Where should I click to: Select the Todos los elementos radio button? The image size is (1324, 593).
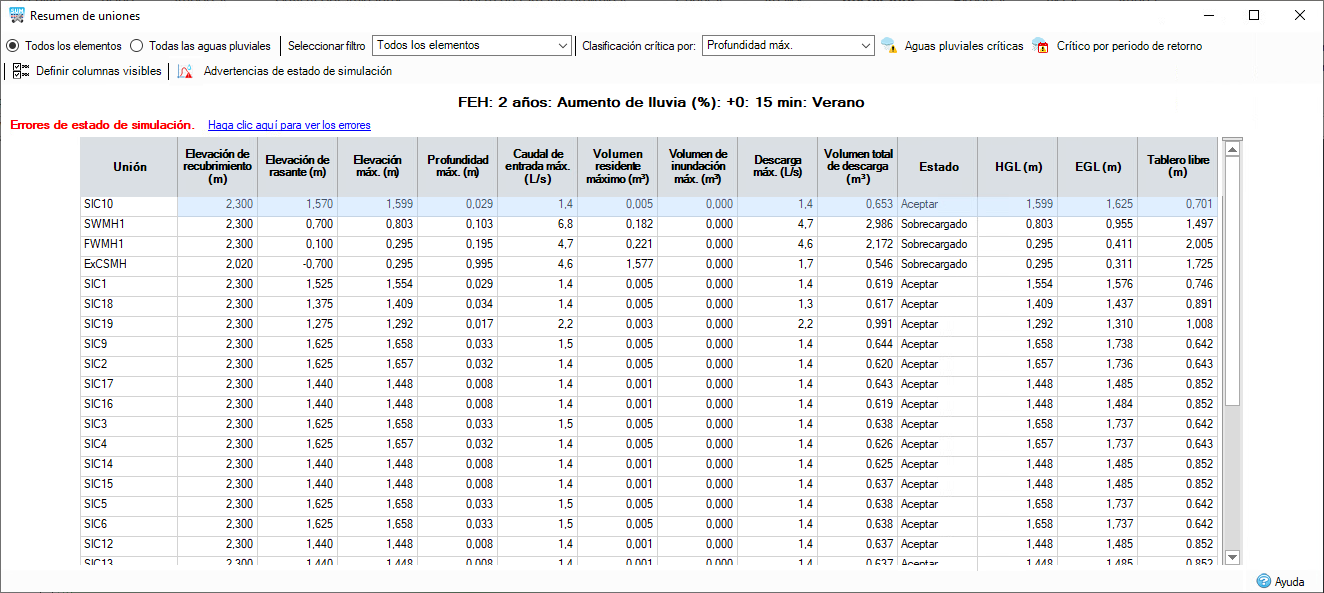coord(13,46)
